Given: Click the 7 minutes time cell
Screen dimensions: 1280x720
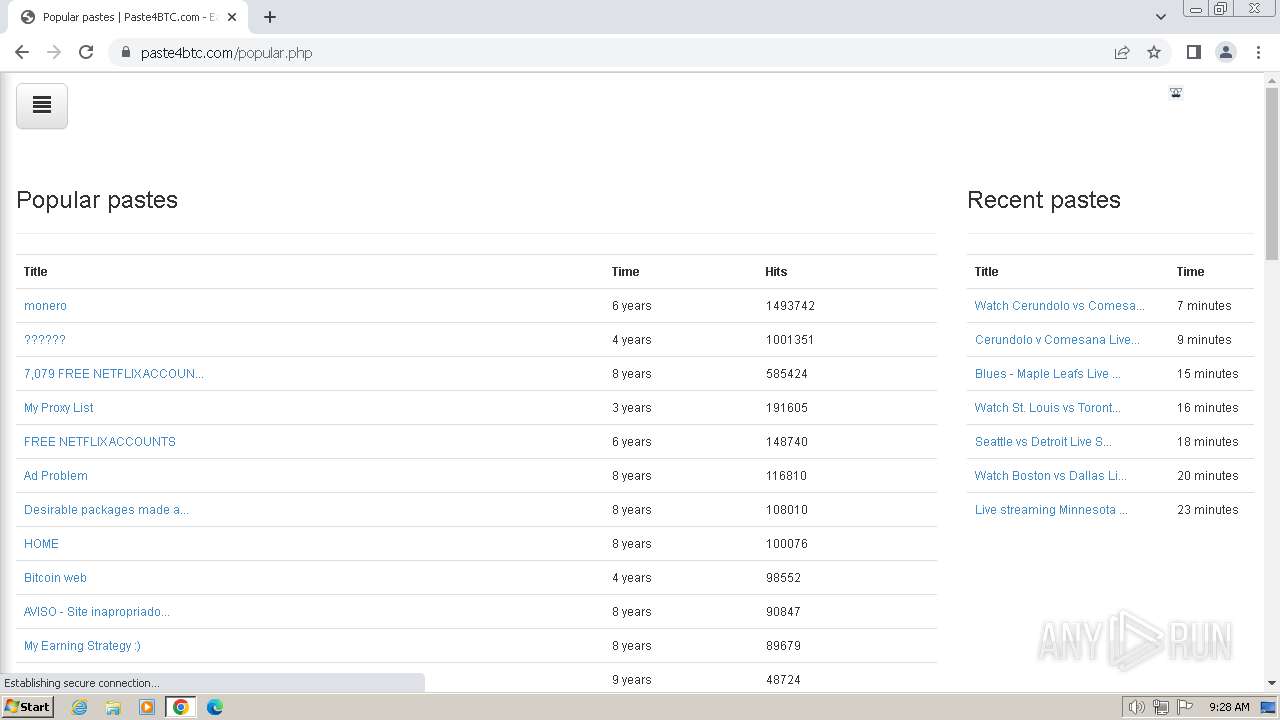Looking at the screenshot, I should (x=1204, y=306).
